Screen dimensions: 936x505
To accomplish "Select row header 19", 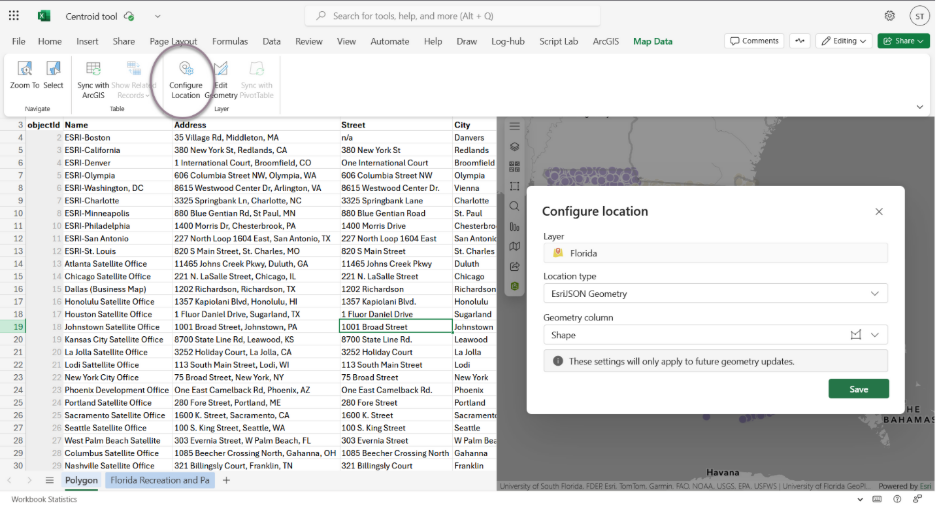I will pos(13,327).
